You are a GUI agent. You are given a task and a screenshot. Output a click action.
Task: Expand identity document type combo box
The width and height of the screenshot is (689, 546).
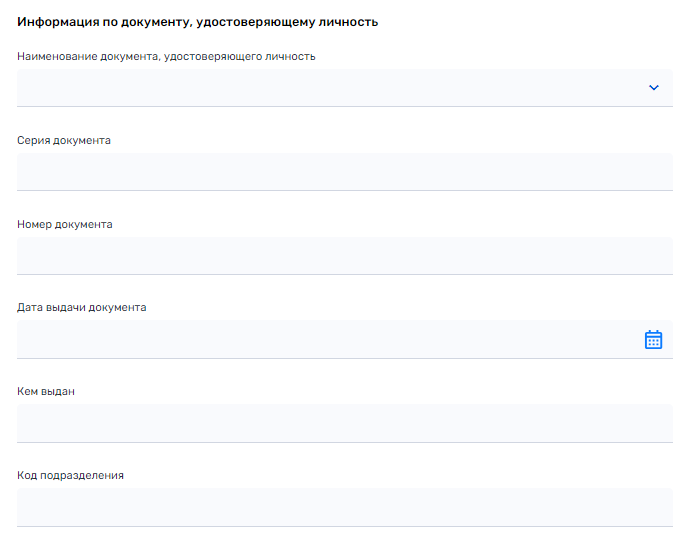(x=345, y=87)
